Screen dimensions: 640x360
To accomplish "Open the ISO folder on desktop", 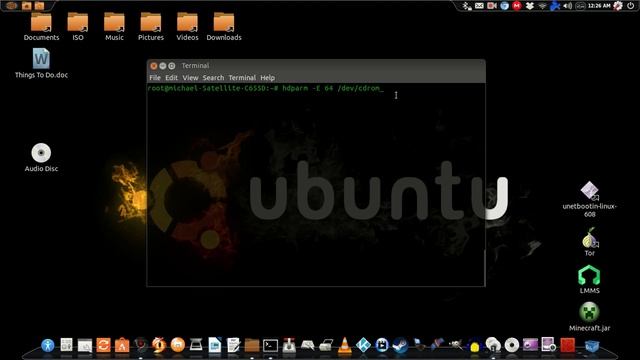I will [78, 27].
